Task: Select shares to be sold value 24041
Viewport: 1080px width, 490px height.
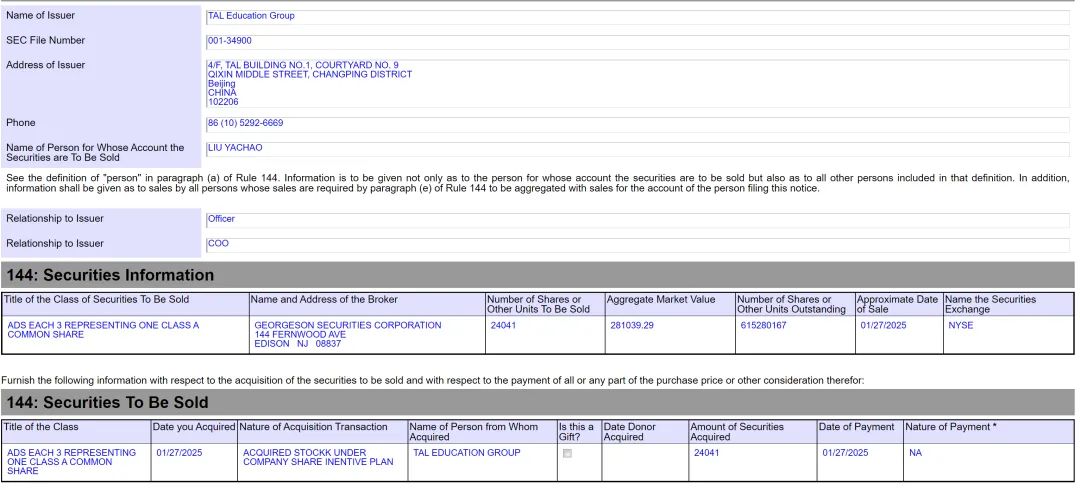Action: pos(503,325)
